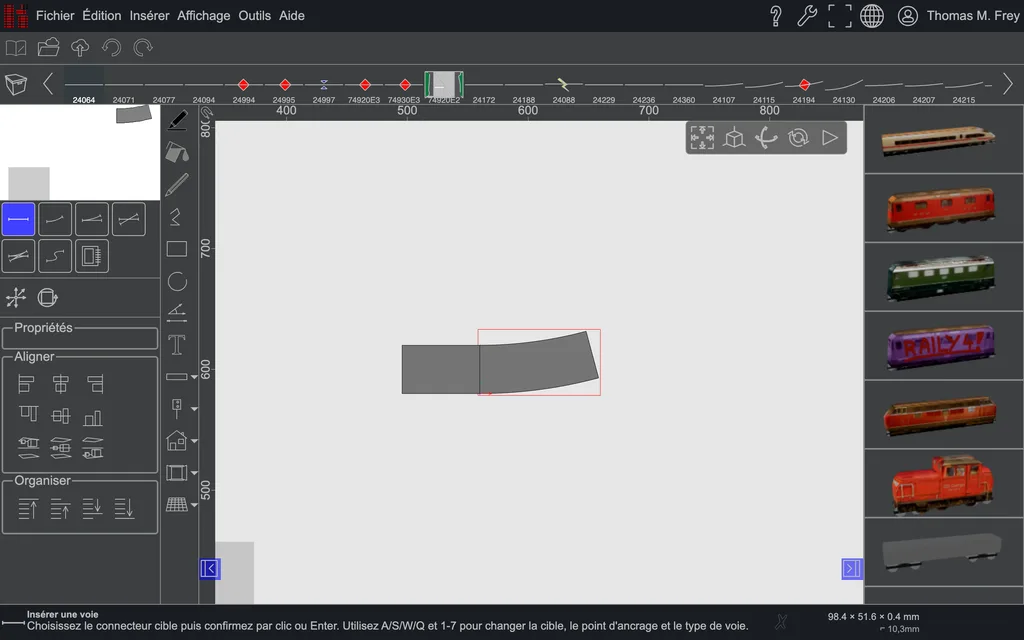The height and width of the screenshot is (640, 1024).
Task: Click the jump-to-end blue button
Action: (x=852, y=569)
